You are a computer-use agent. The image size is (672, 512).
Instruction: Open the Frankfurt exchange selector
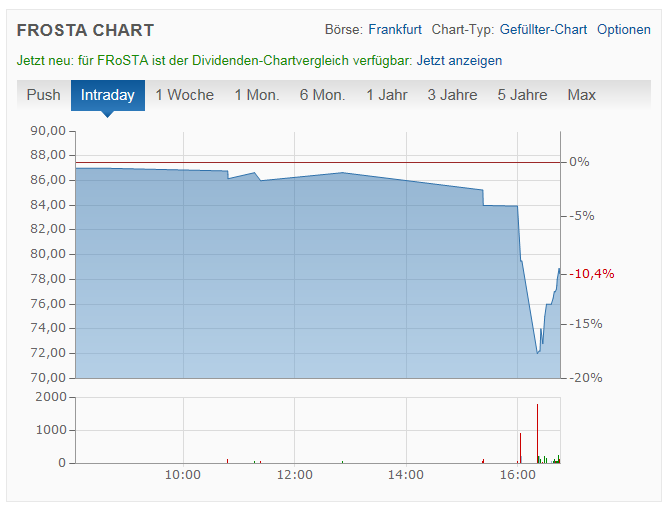coord(394,30)
